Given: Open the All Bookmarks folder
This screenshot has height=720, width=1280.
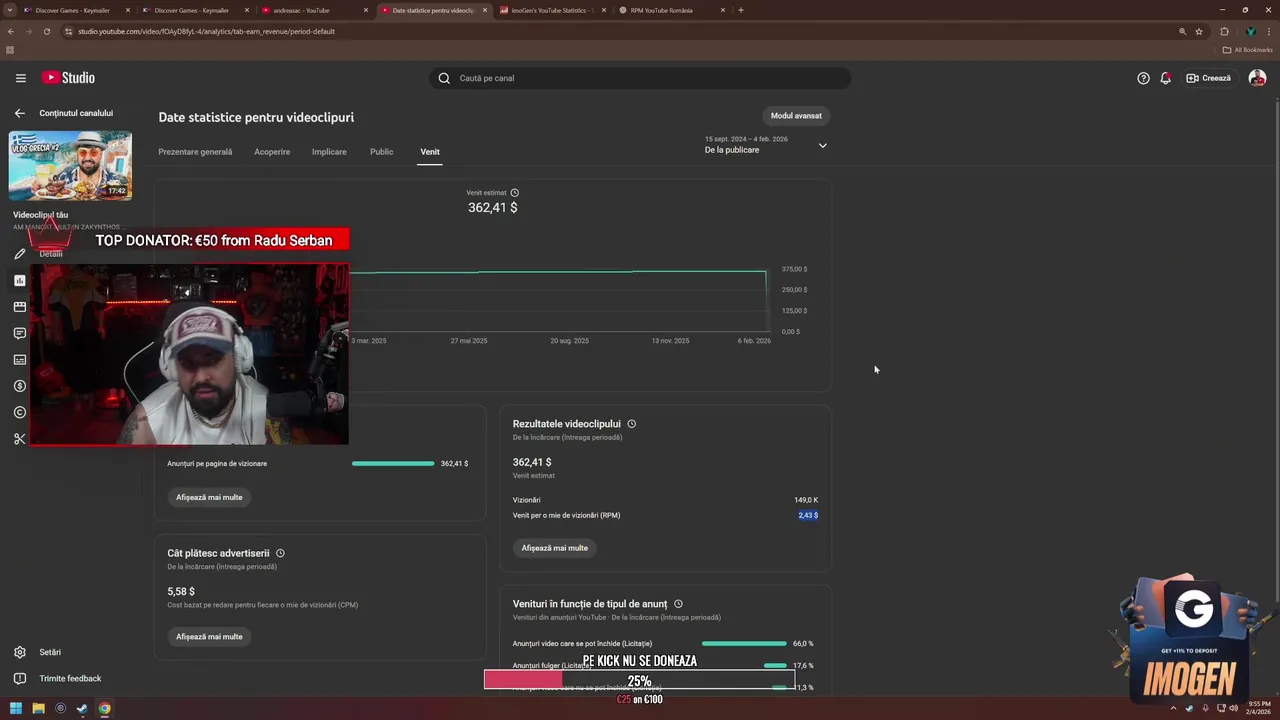Looking at the screenshot, I should click(x=1247, y=50).
